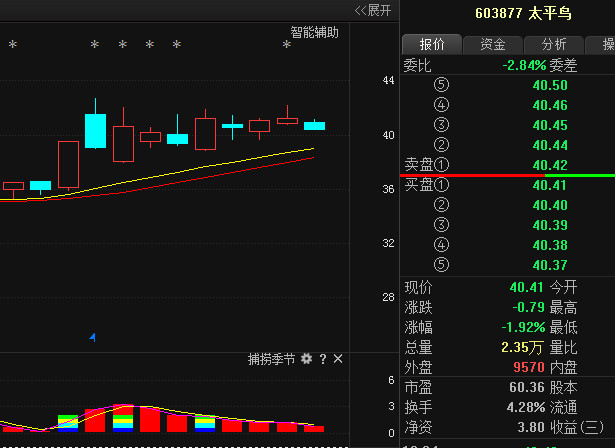Select the 市盈 value 60.36
The width and height of the screenshot is (615, 448).
(x=526, y=387)
